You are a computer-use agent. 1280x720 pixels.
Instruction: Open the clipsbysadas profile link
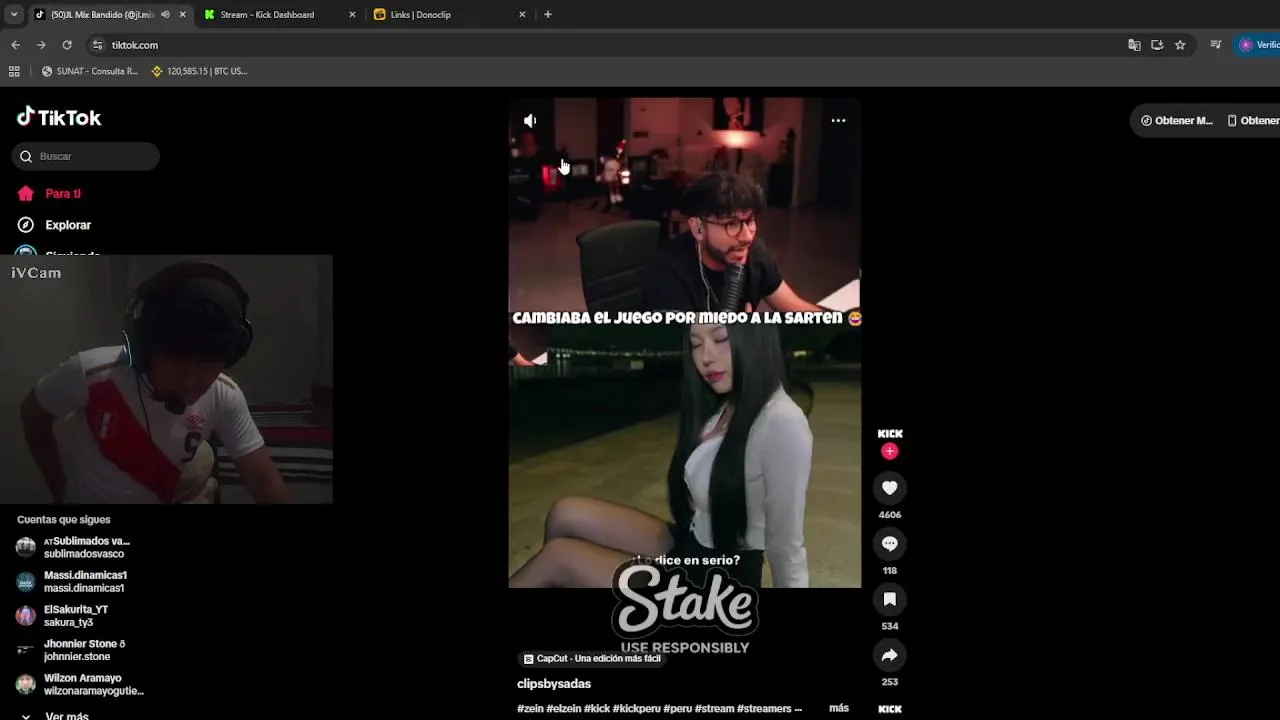554,684
